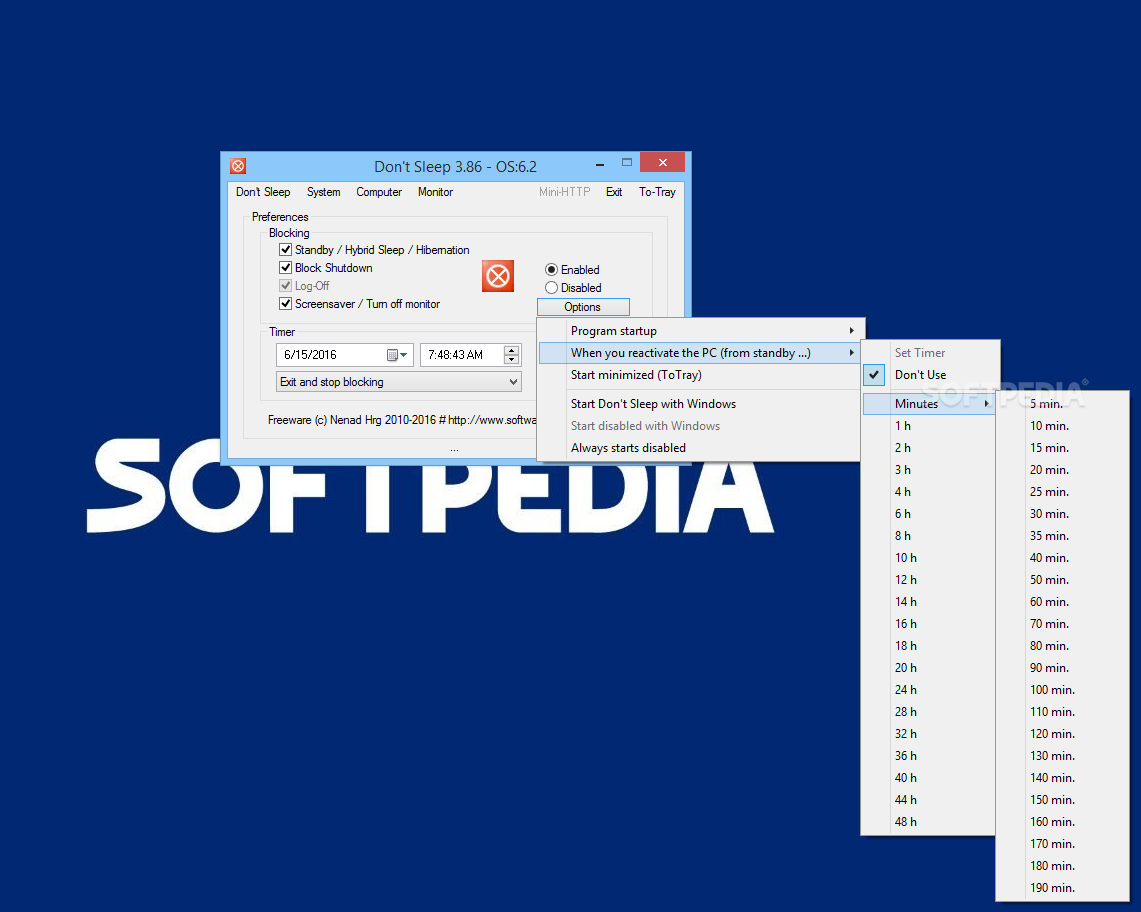Screen dimensions: 1141x912
Task: Select 190 min. from minutes list
Action: click(1062, 888)
